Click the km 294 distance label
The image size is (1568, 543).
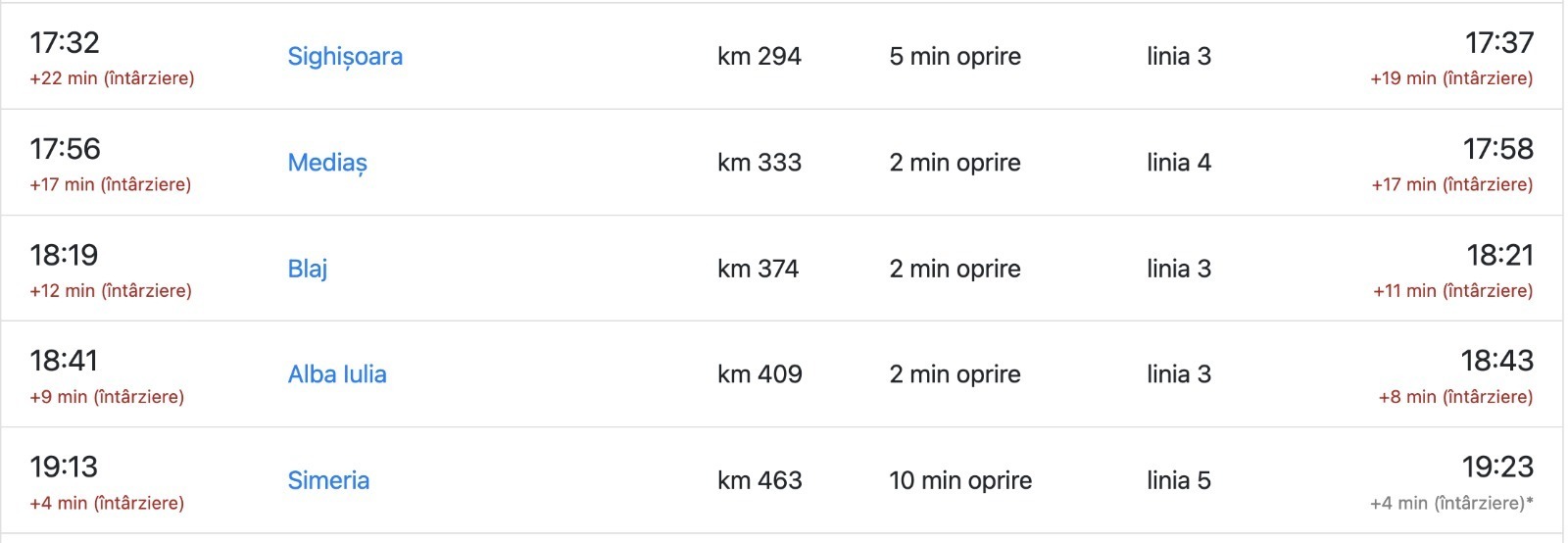(759, 57)
